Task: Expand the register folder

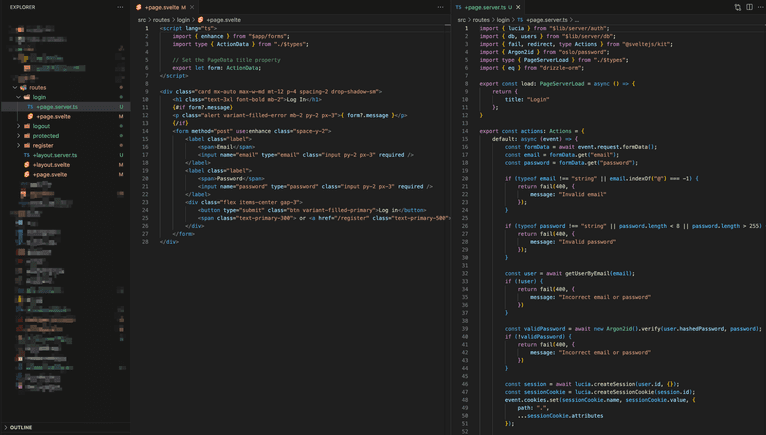Action: tap(43, 145)
